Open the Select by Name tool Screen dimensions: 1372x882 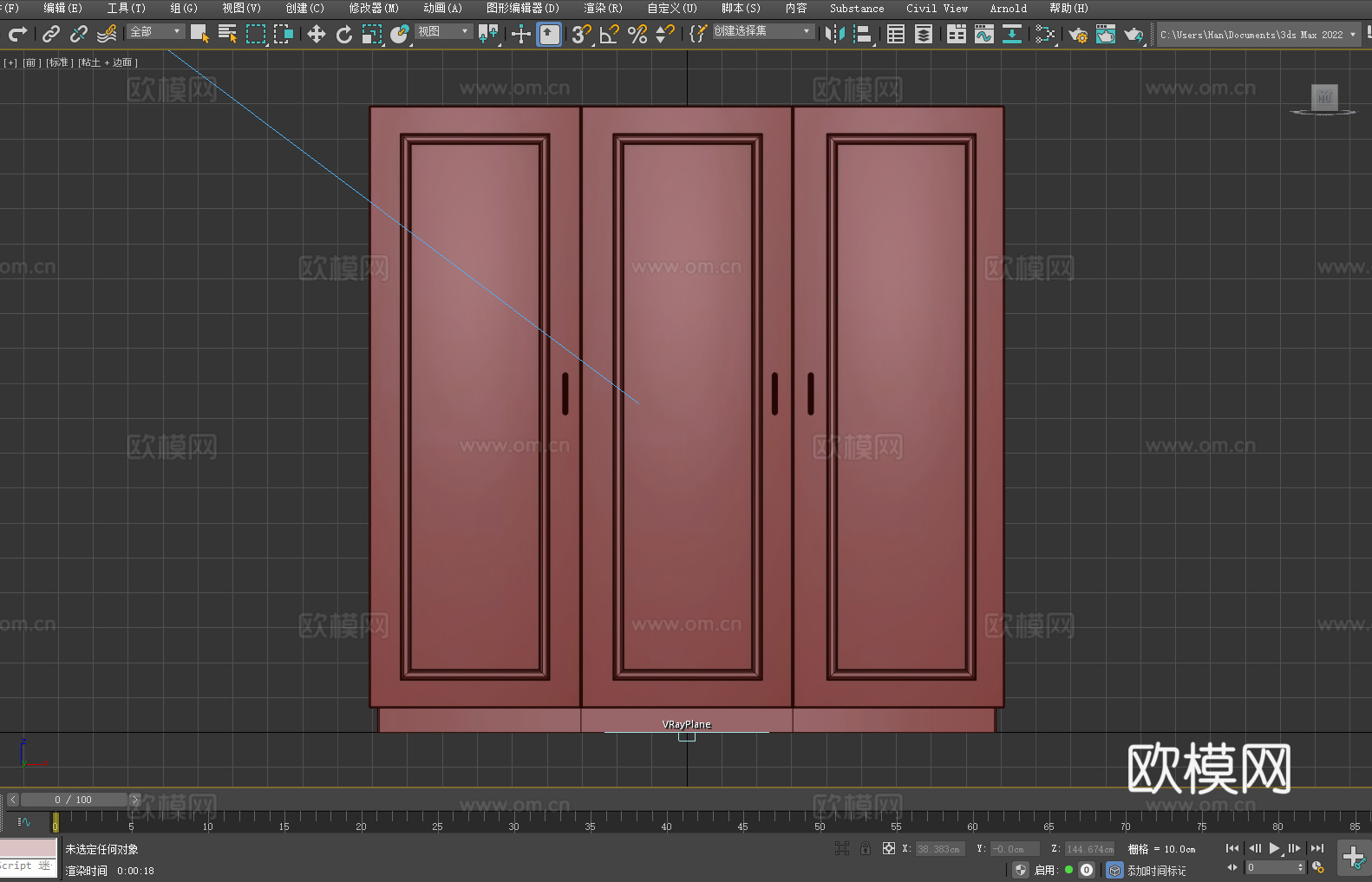pyautogui.click(x=227, y=34)
